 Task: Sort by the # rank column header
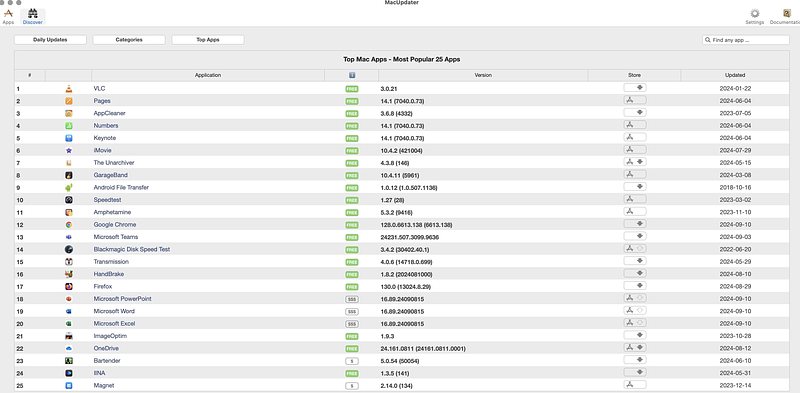click(x=30, y=75)
